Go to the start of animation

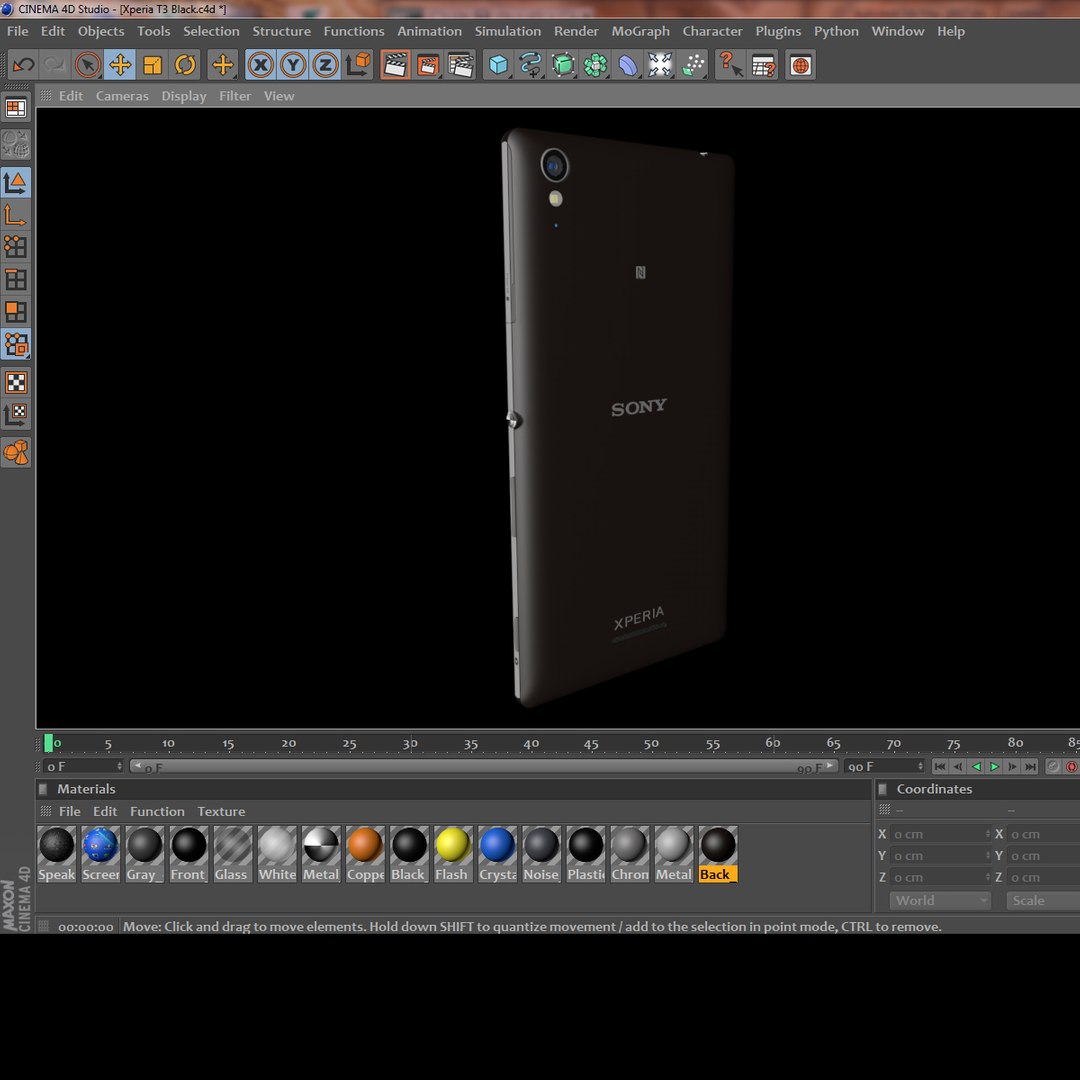tap(939, 767)
